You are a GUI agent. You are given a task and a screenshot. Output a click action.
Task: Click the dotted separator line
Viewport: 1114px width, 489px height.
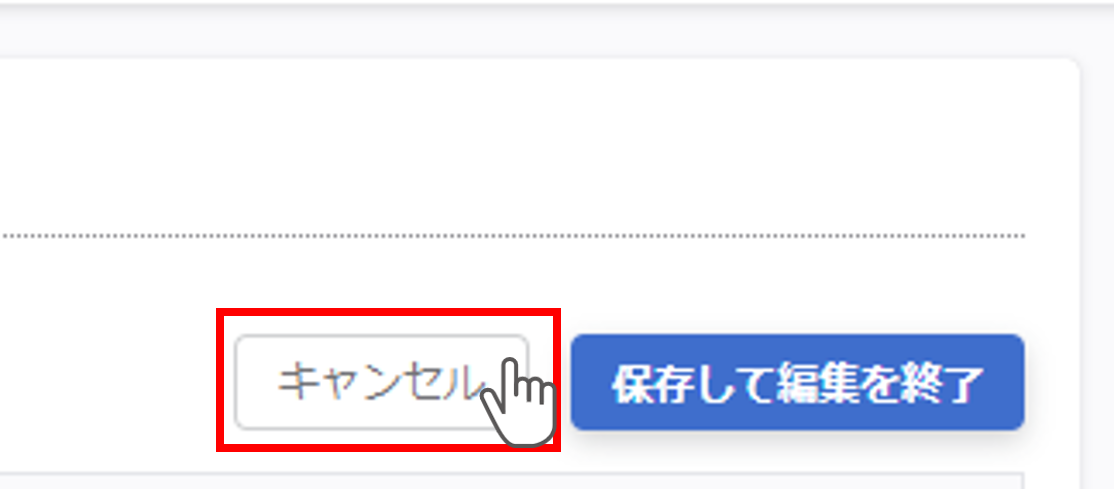pyautogui.click(x=512, y=235)
